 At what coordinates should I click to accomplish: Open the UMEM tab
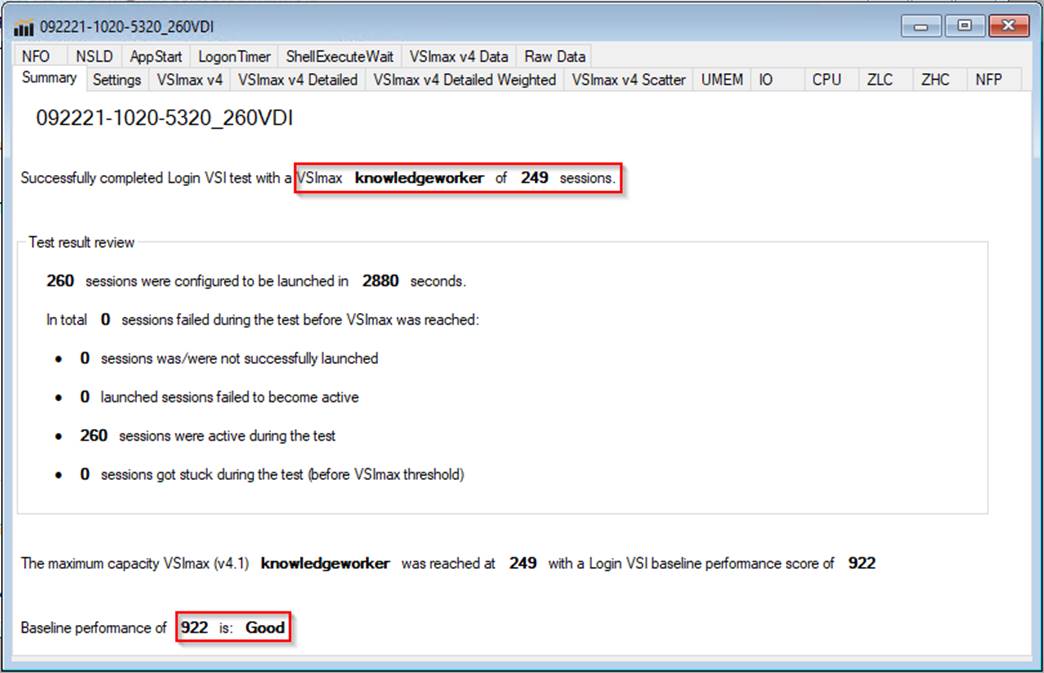click(x=722, y=80)
